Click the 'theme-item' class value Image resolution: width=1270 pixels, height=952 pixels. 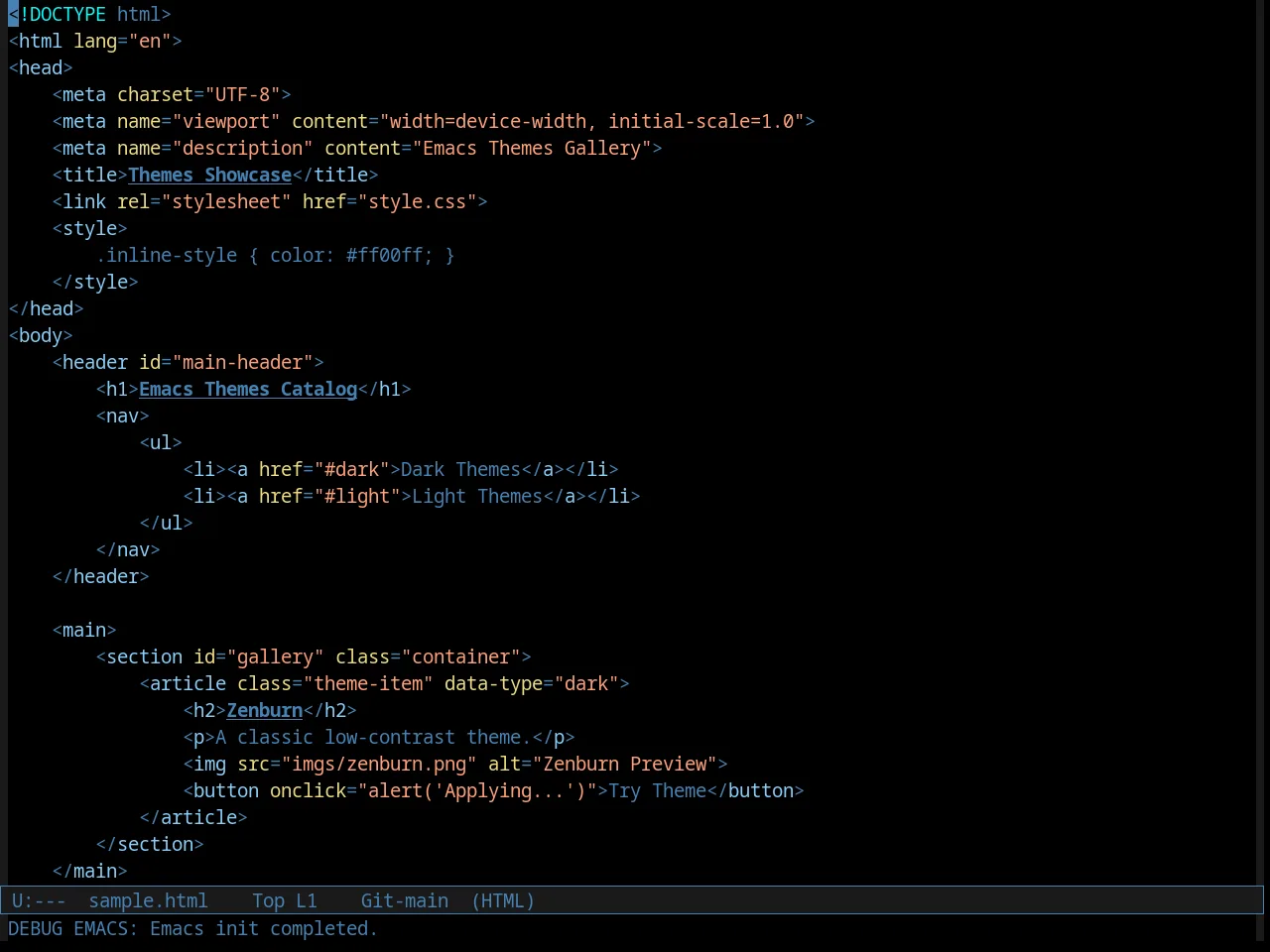point(368,683)
